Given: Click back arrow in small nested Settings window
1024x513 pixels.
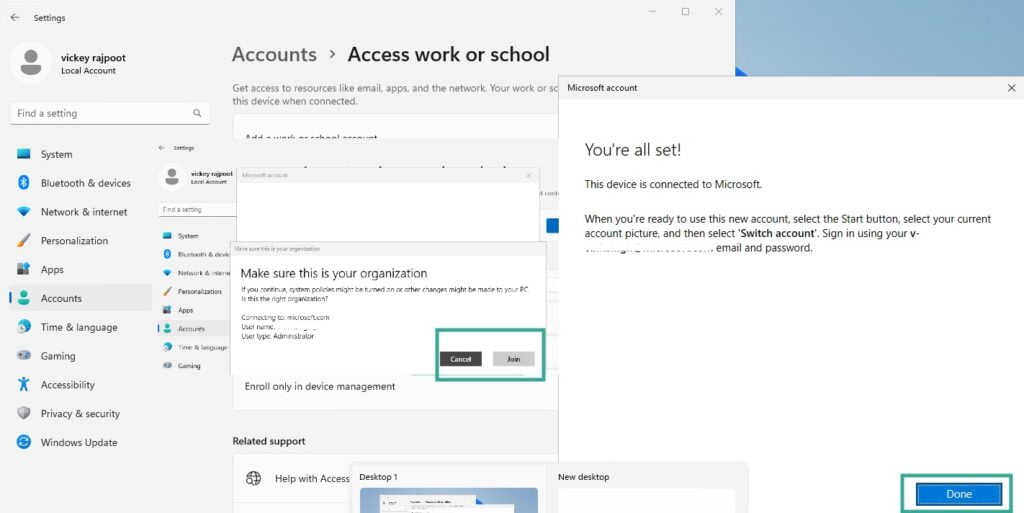Looking at the screenshot, I should [x=162, y=148].
